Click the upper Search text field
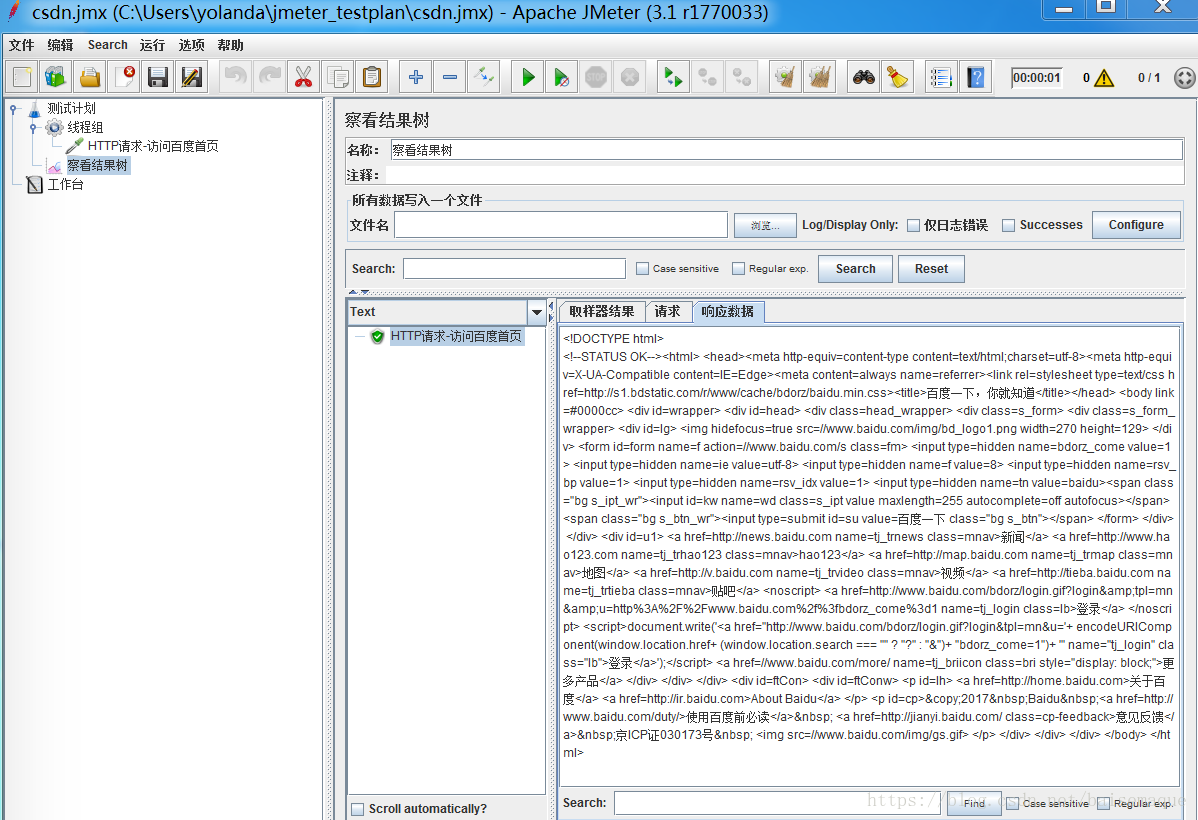The height and width of the screenshot is (820, 1198). (x=514, y=269)
